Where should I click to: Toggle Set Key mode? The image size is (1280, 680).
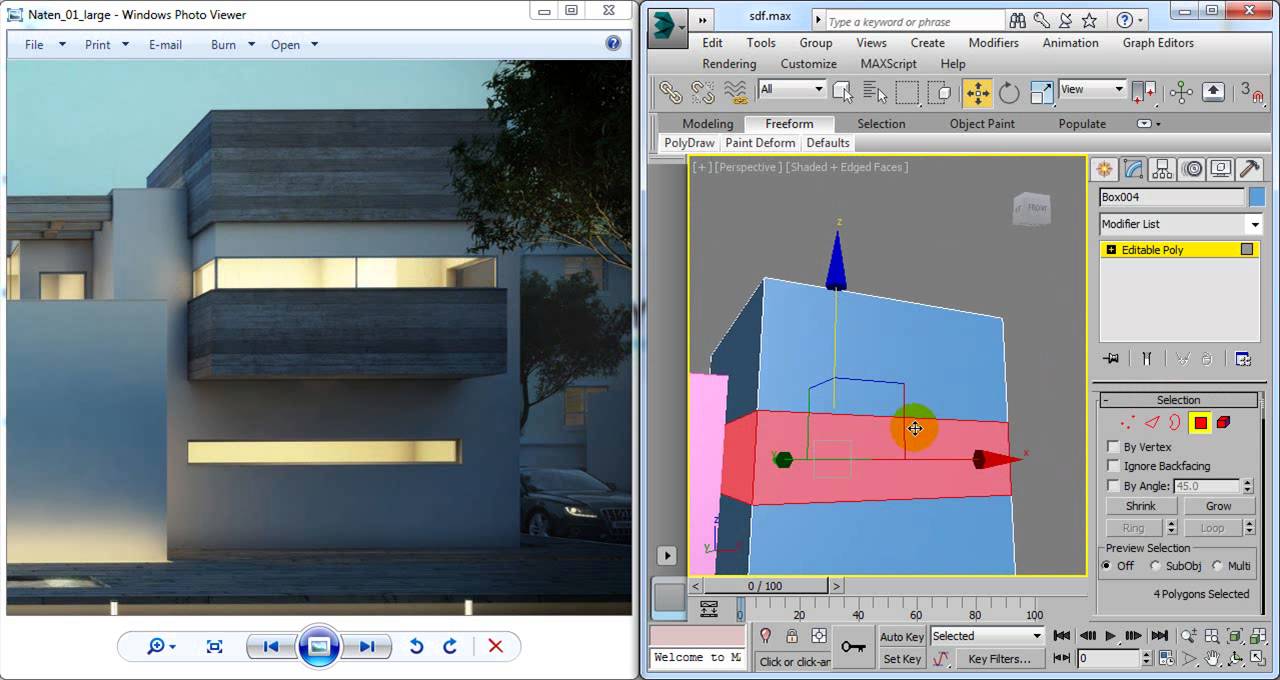(x=901, y=659)
